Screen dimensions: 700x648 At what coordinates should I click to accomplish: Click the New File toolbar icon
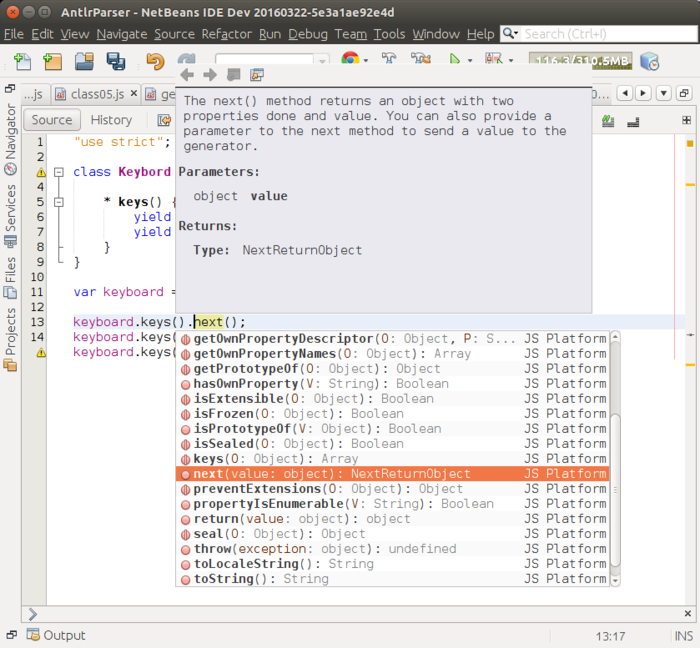[x=22, y=62]
